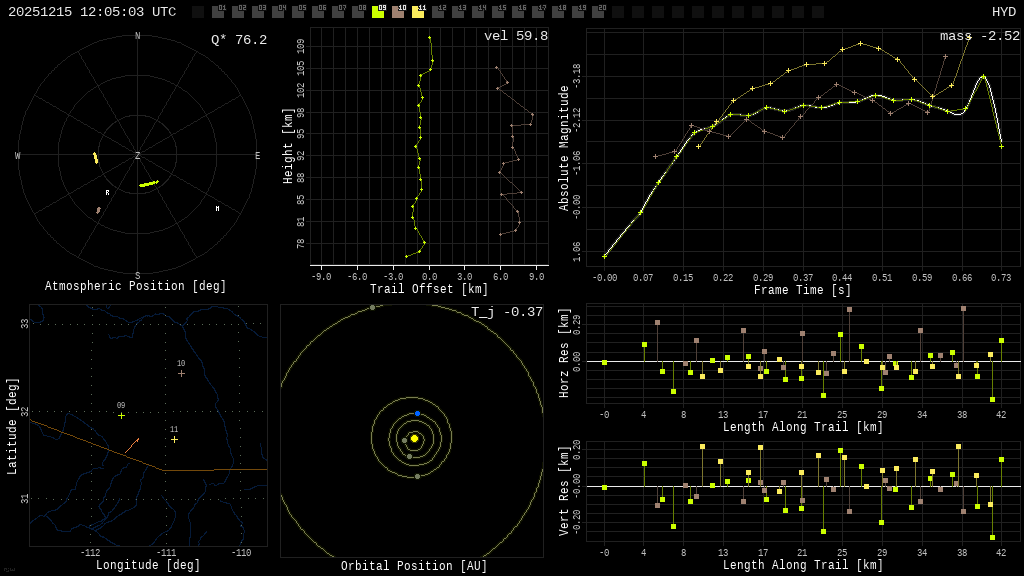Toggle the highlighted station 09 box in top bar
The width and height of the screenshot is (1024, 576).
(x=378, y=12)
